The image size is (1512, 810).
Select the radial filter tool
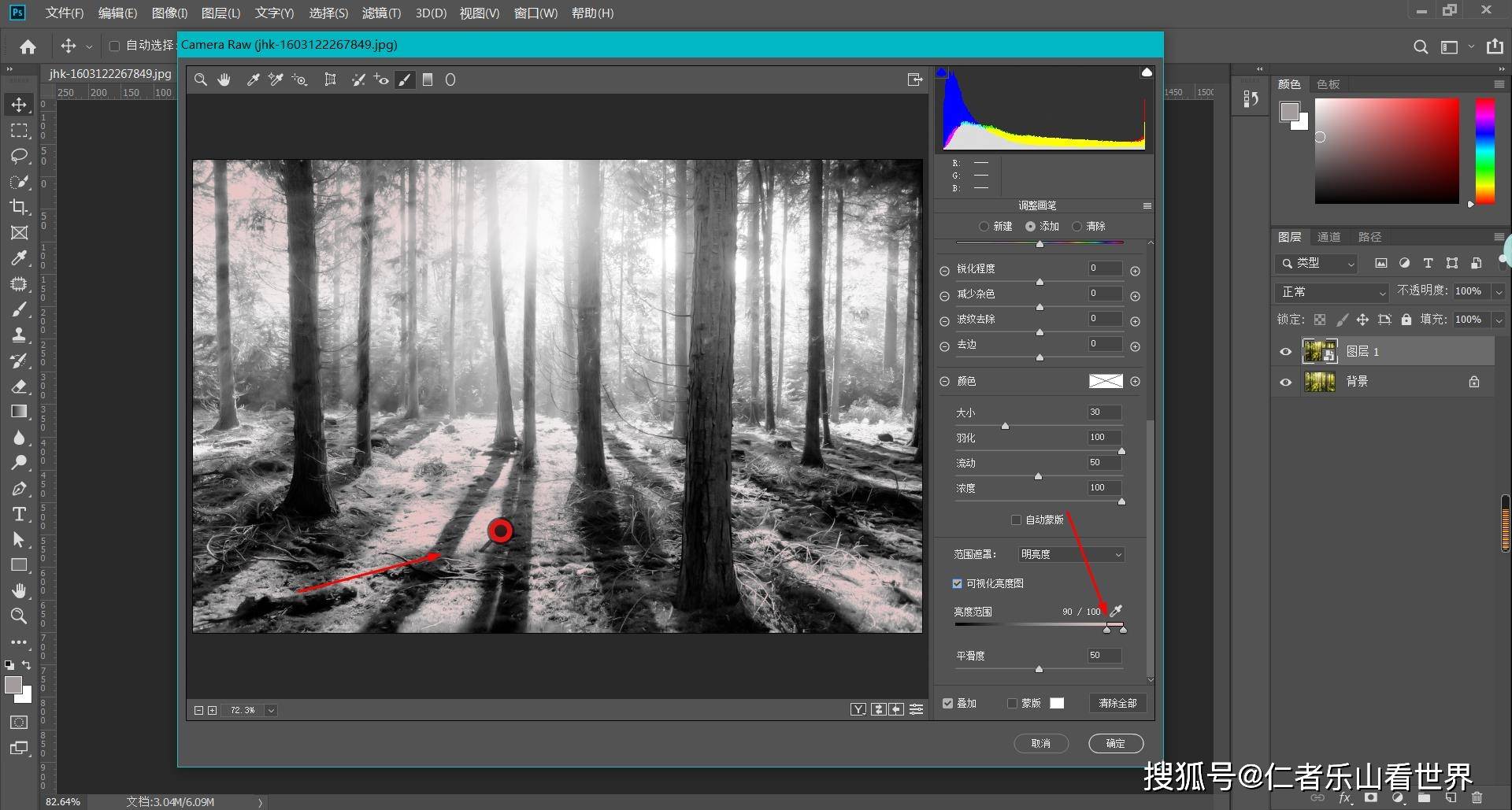[x=450, y=80]
